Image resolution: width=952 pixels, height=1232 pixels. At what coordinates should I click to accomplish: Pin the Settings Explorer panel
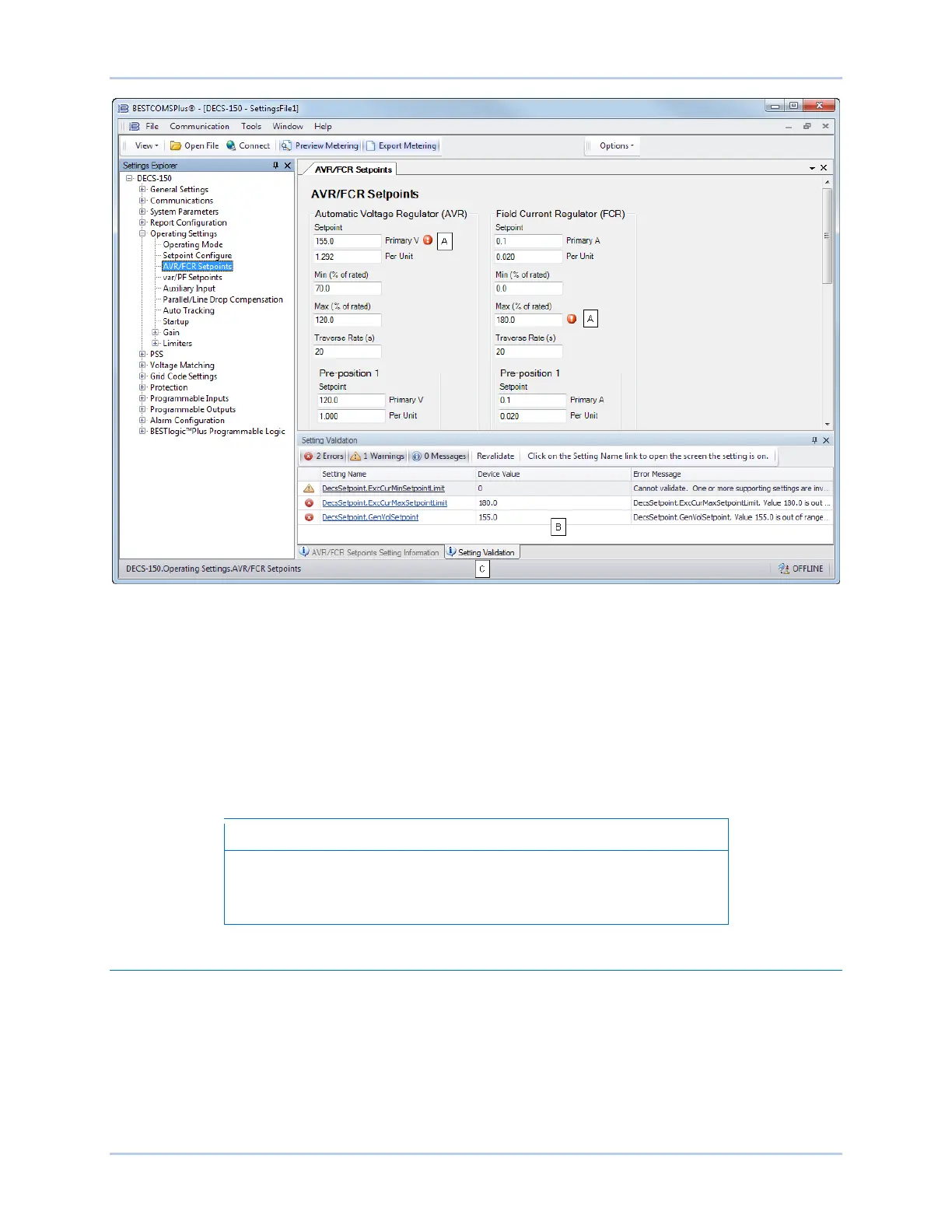[x=275, y=166]
